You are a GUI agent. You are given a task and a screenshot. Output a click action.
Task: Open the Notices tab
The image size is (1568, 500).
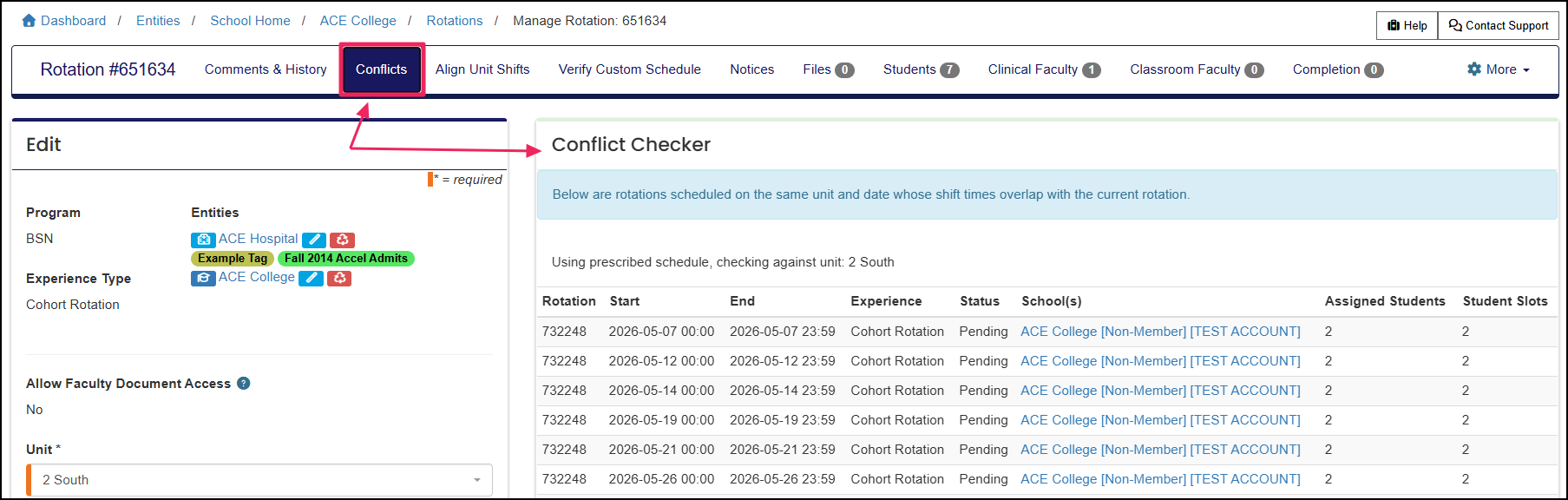pos(752,69)
